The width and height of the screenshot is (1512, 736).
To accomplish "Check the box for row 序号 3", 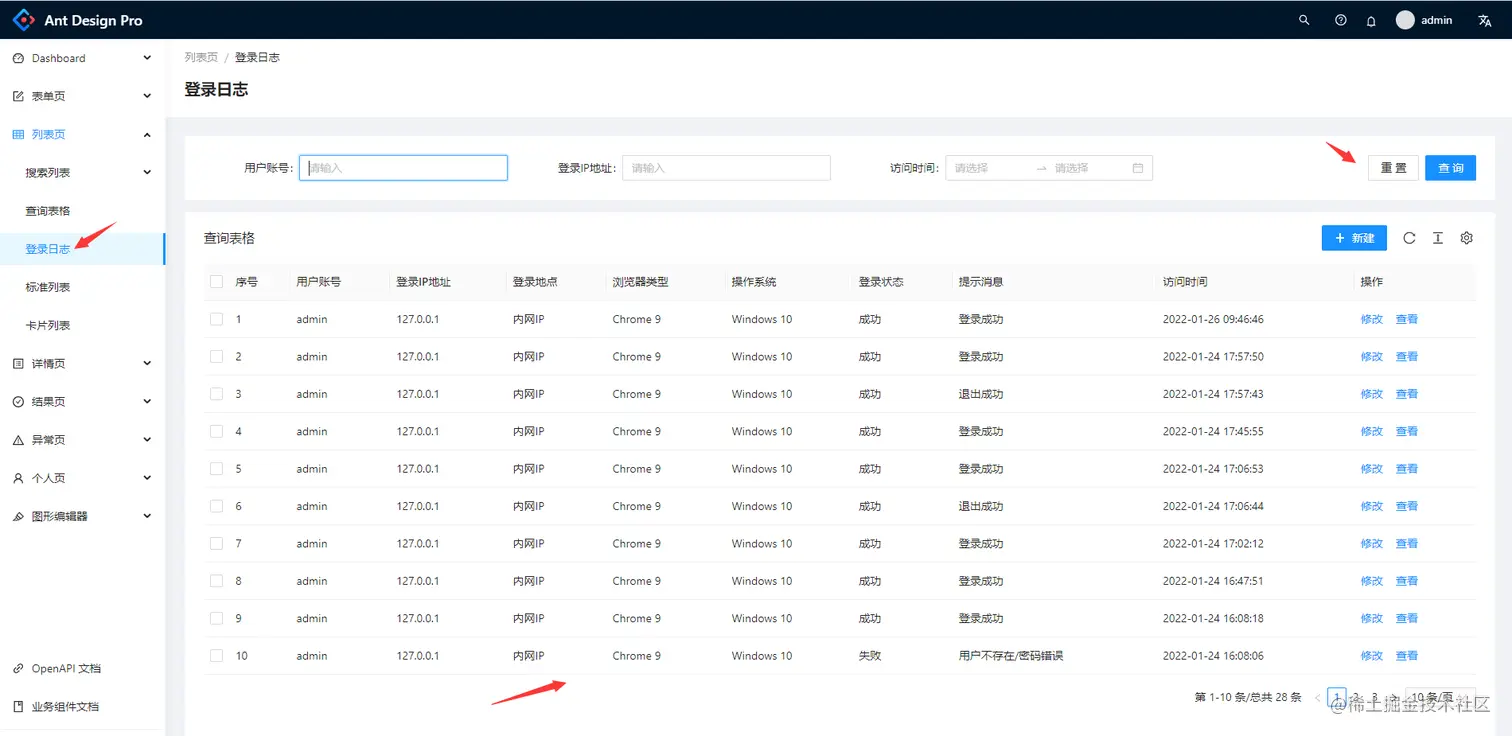I will (x=216, y=394).
